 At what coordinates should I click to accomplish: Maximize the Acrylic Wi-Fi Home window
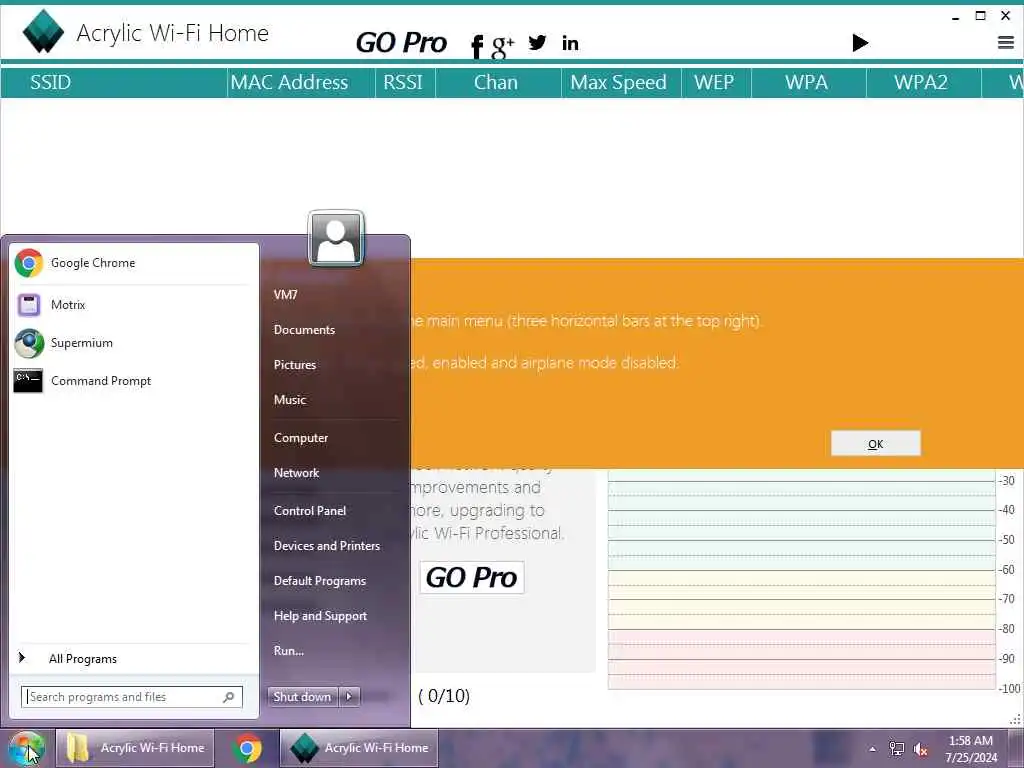click(980, 16)
